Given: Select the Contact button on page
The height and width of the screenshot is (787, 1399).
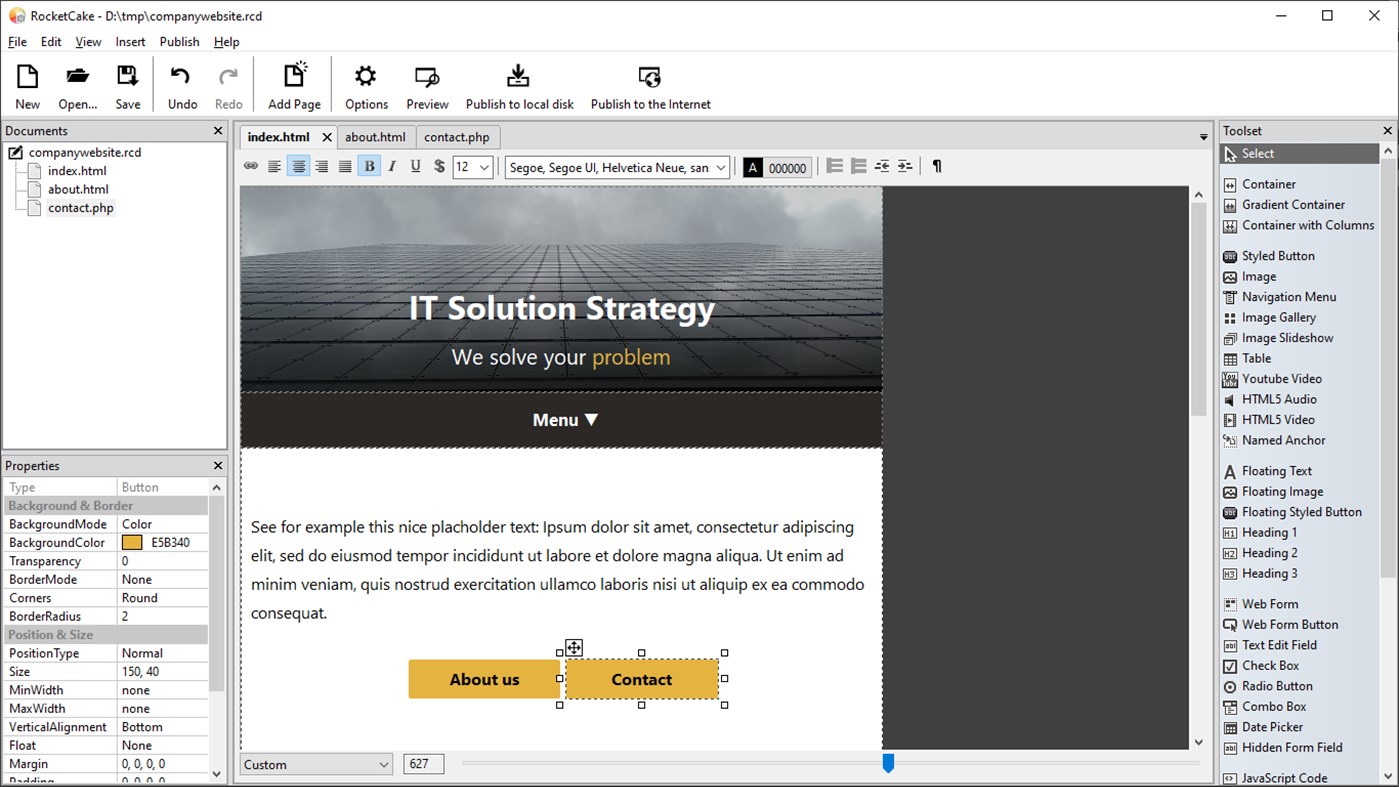Looking at the screenshot, I should click(641, 679).
